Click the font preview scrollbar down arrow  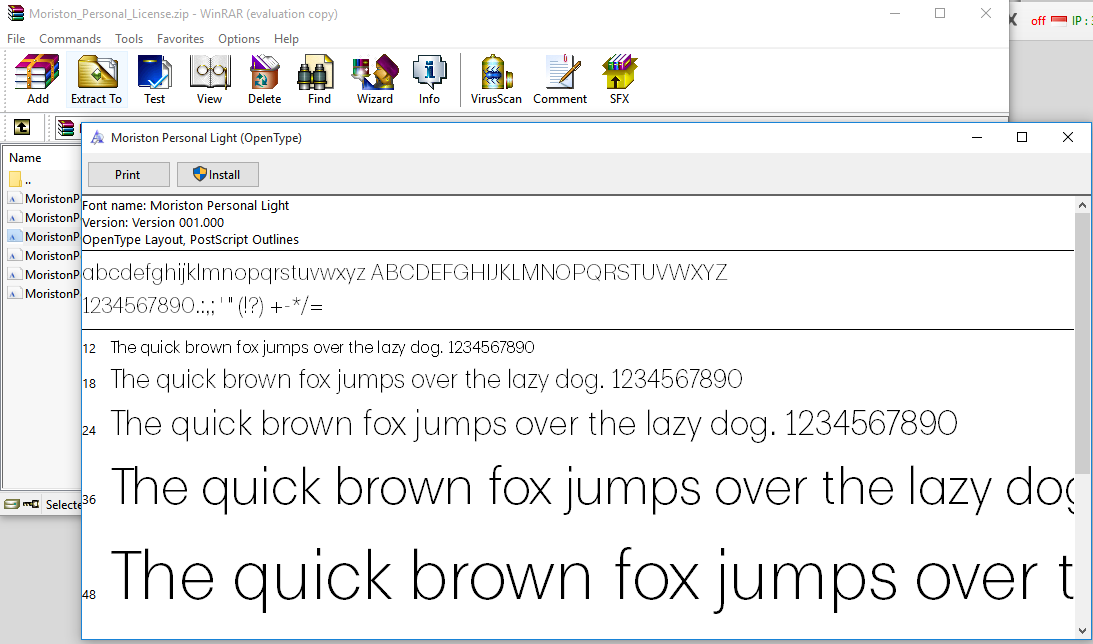[x=1082, y=630]
